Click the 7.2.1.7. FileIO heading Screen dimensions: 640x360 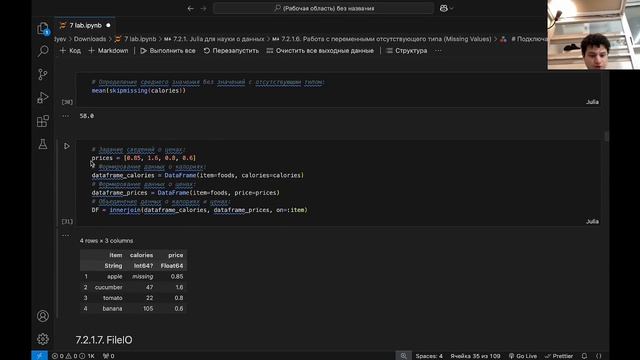tap(104, 340)
